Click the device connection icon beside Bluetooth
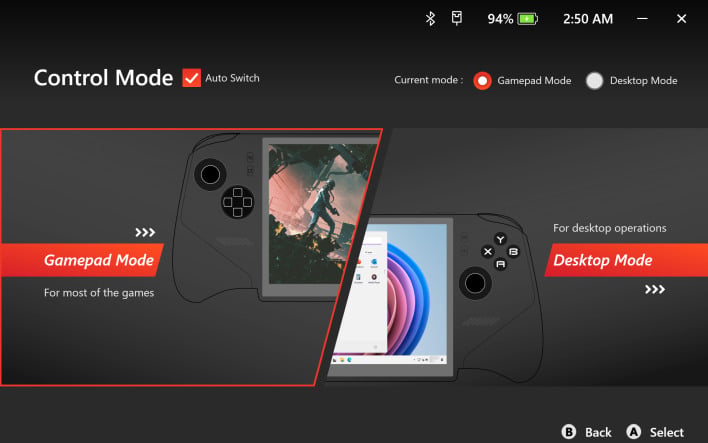This screenshot has height=443, width=708. (x=456, y=19)
